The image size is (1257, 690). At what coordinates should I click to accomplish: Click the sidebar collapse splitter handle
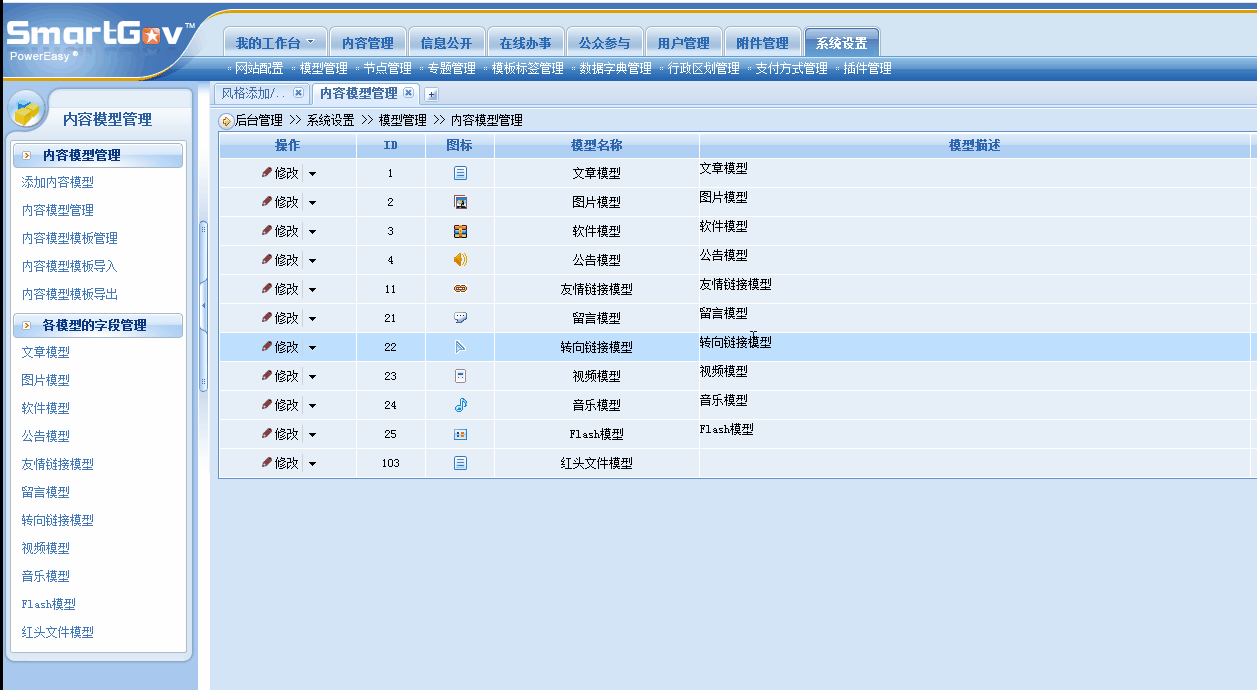204,305
